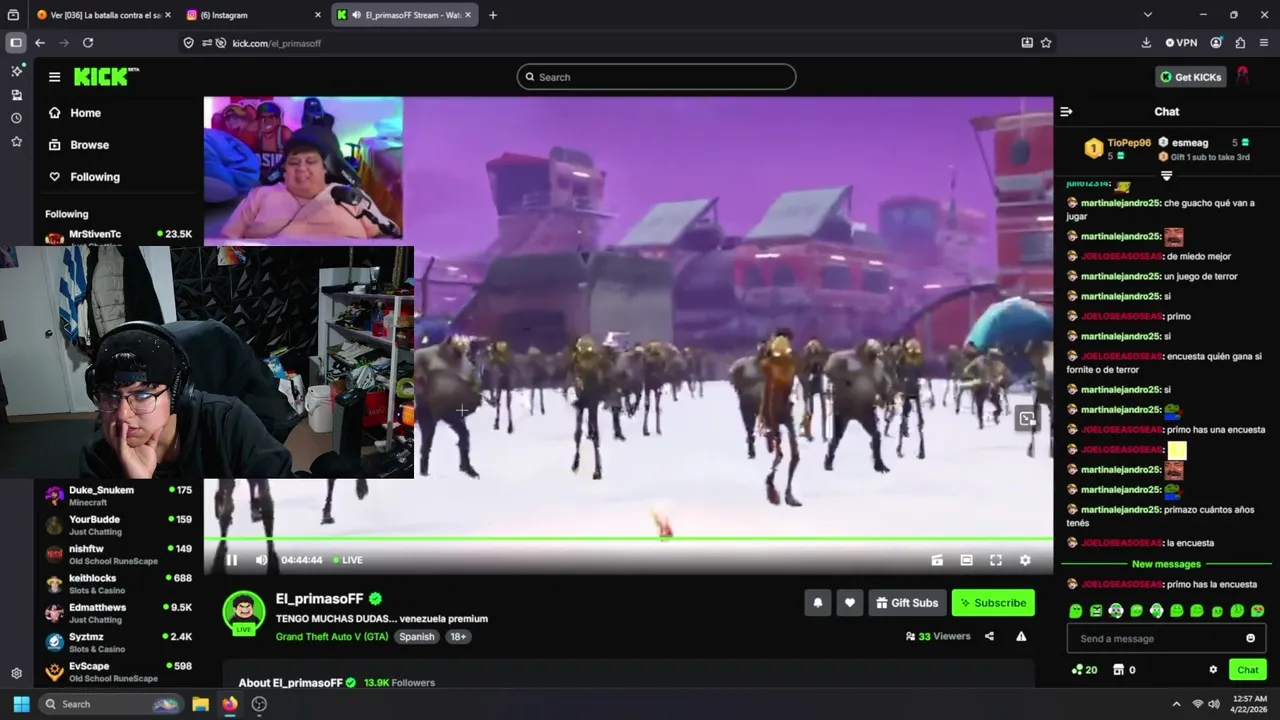Screen dimensions: 1280x720
Task: Open YourBudde channel in sidebar
Action: click(x=118, y=525)
